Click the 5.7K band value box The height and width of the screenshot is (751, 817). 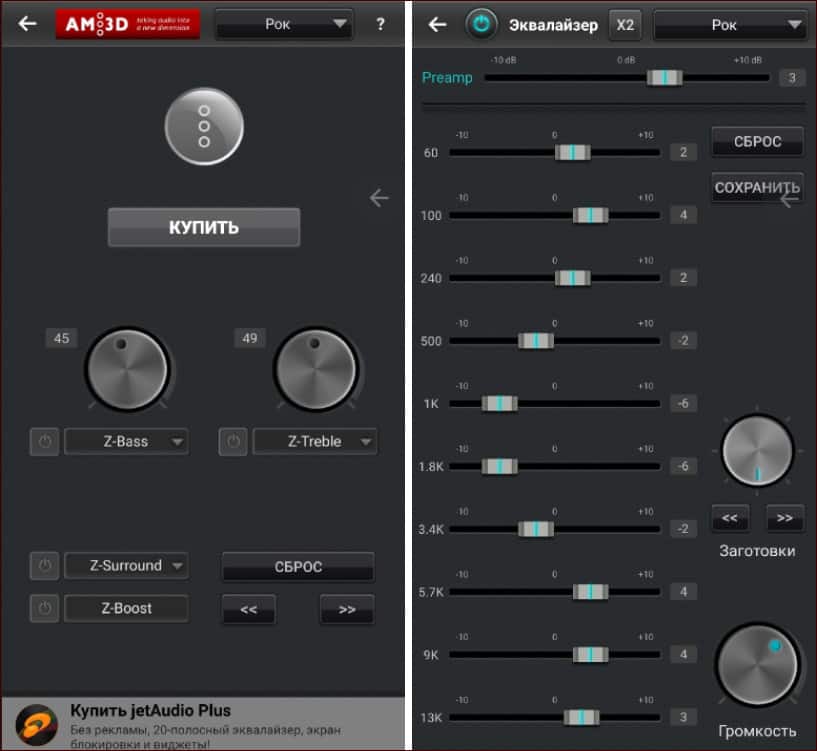click(x=683, y=592)
